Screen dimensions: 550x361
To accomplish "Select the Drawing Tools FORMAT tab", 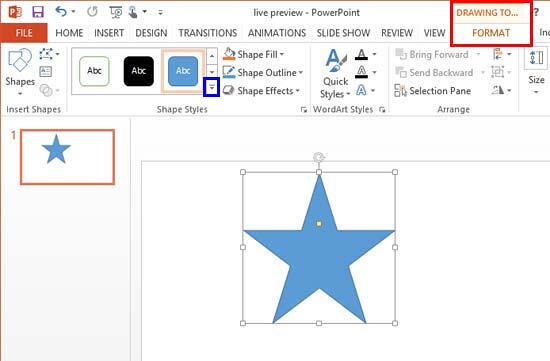I will coord(491,33).
